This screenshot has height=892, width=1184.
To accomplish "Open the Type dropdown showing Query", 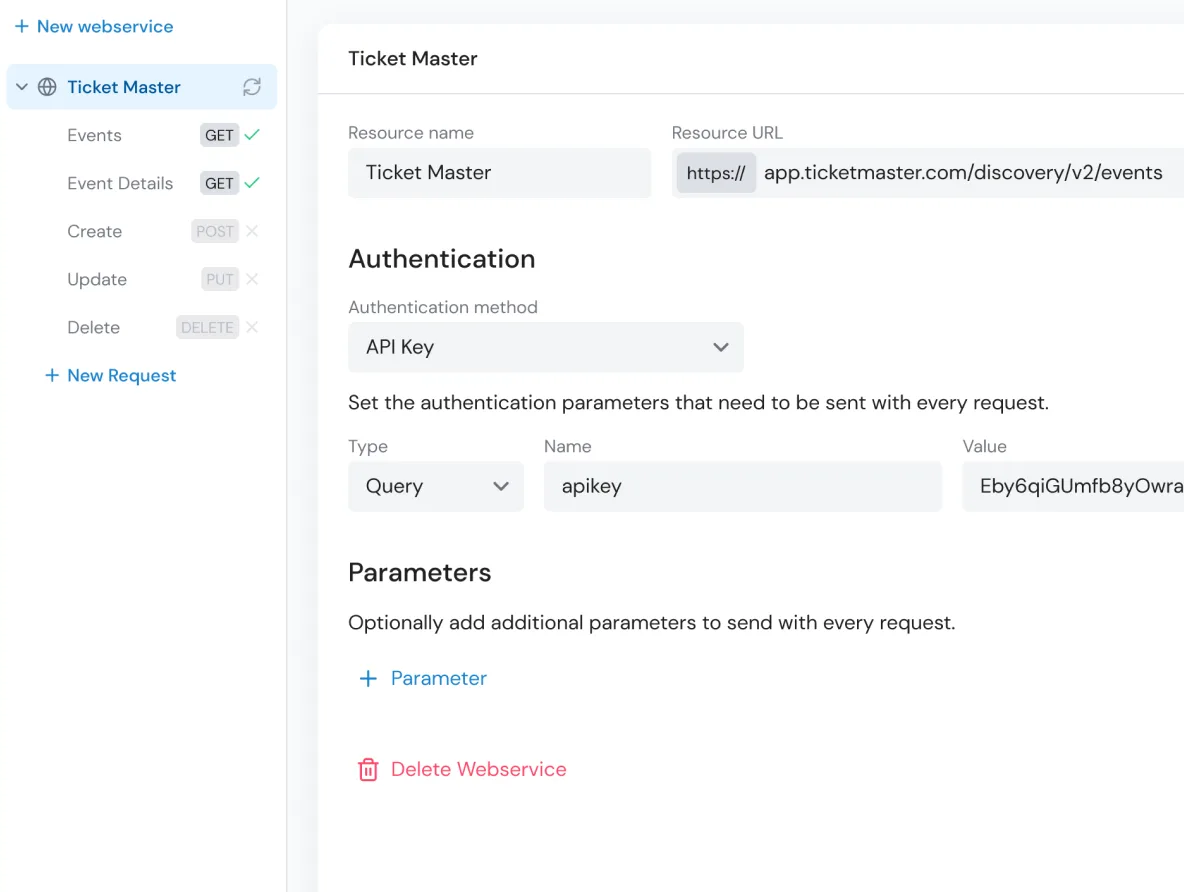I will tap(435, 486).
